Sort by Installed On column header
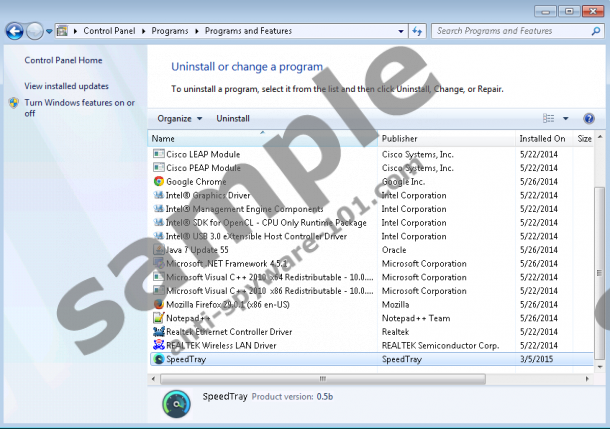 pos(541,138)
